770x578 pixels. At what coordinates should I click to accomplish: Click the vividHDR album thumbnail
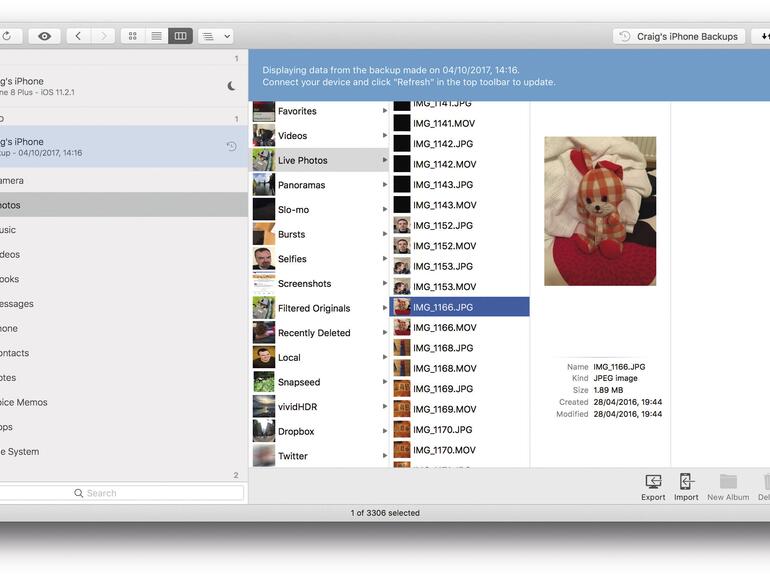click(264, 407)
